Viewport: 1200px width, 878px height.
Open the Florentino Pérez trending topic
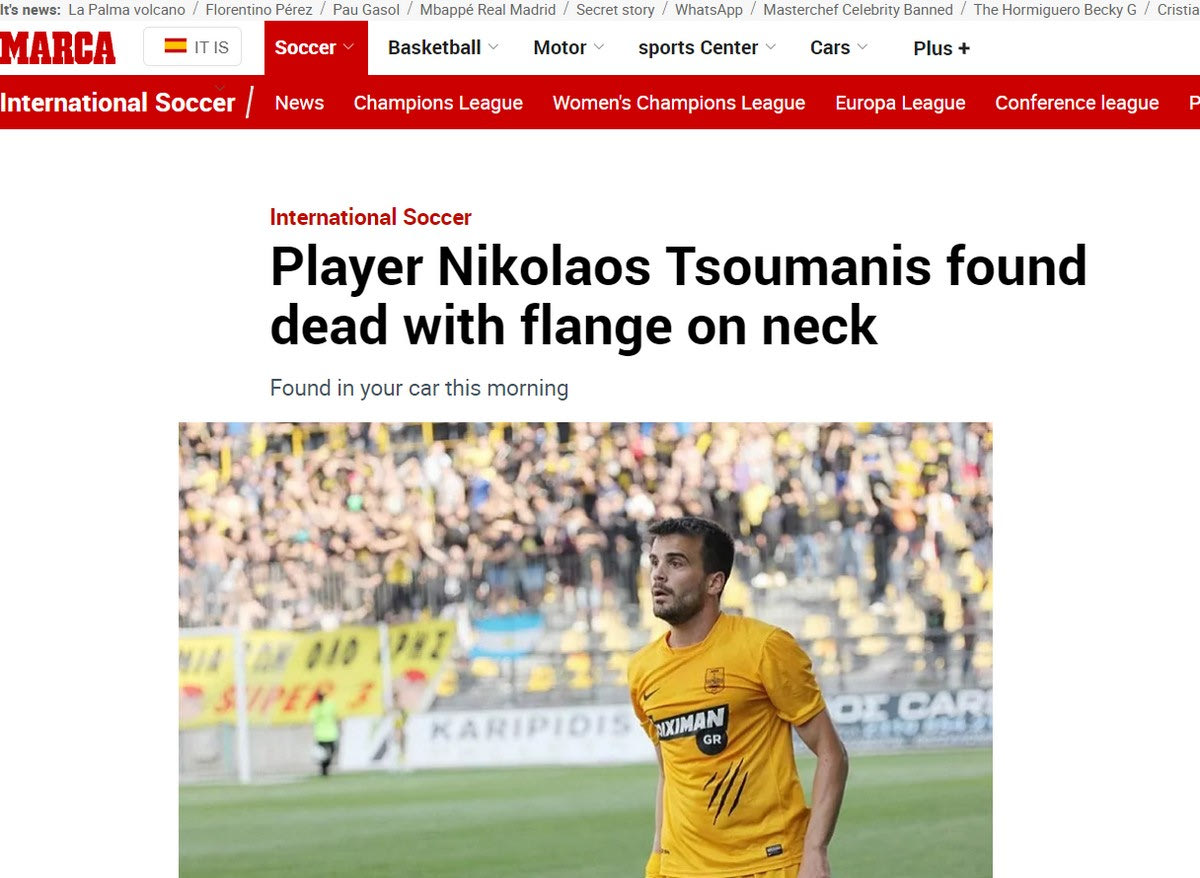259,9
